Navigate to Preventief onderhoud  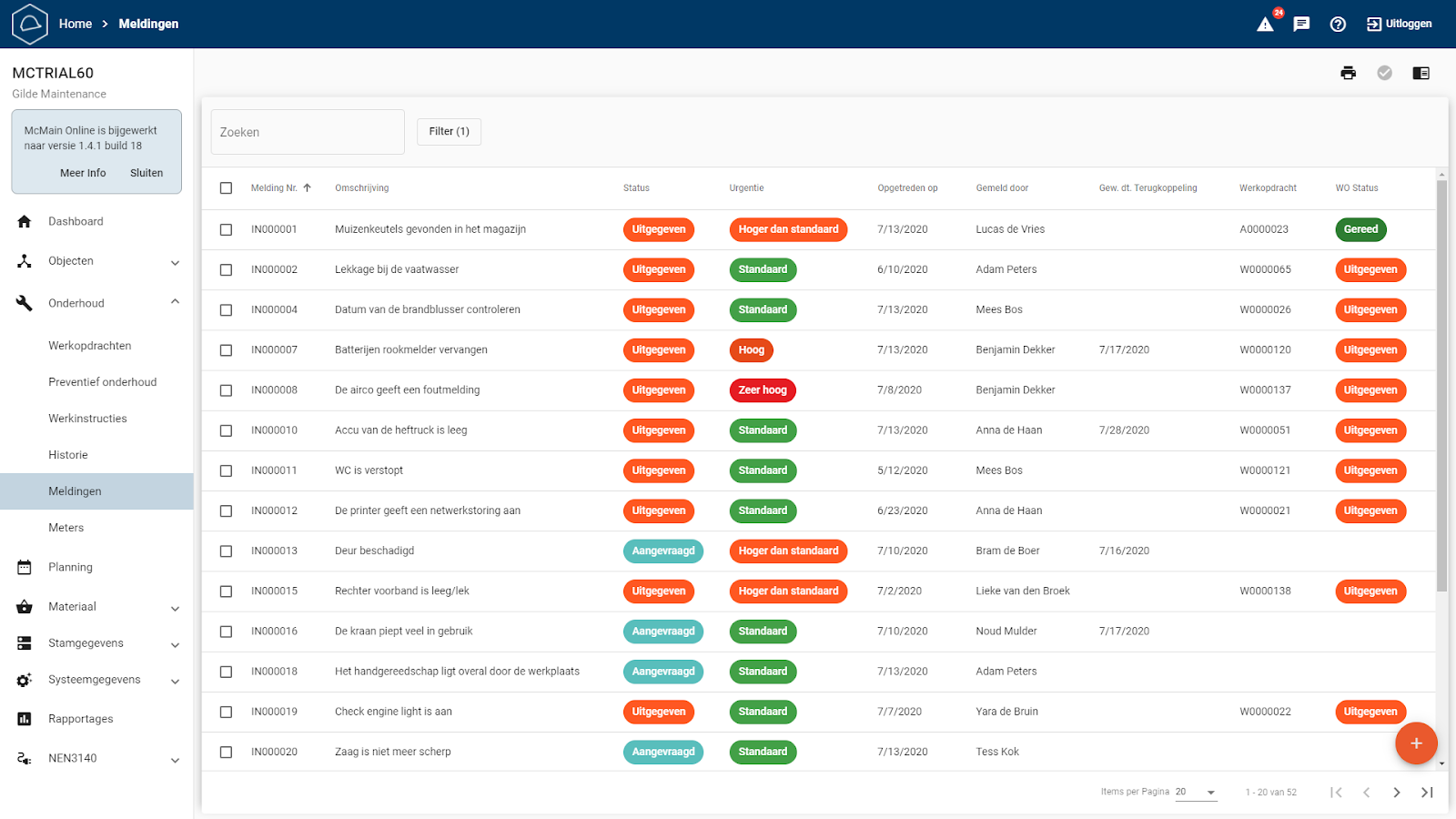coord(102,382)
